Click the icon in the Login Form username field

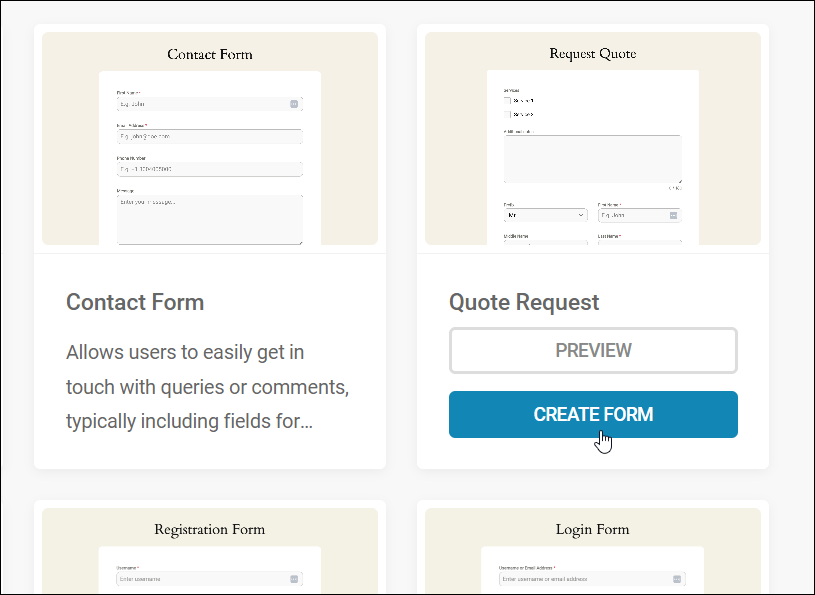pos(677,578)
